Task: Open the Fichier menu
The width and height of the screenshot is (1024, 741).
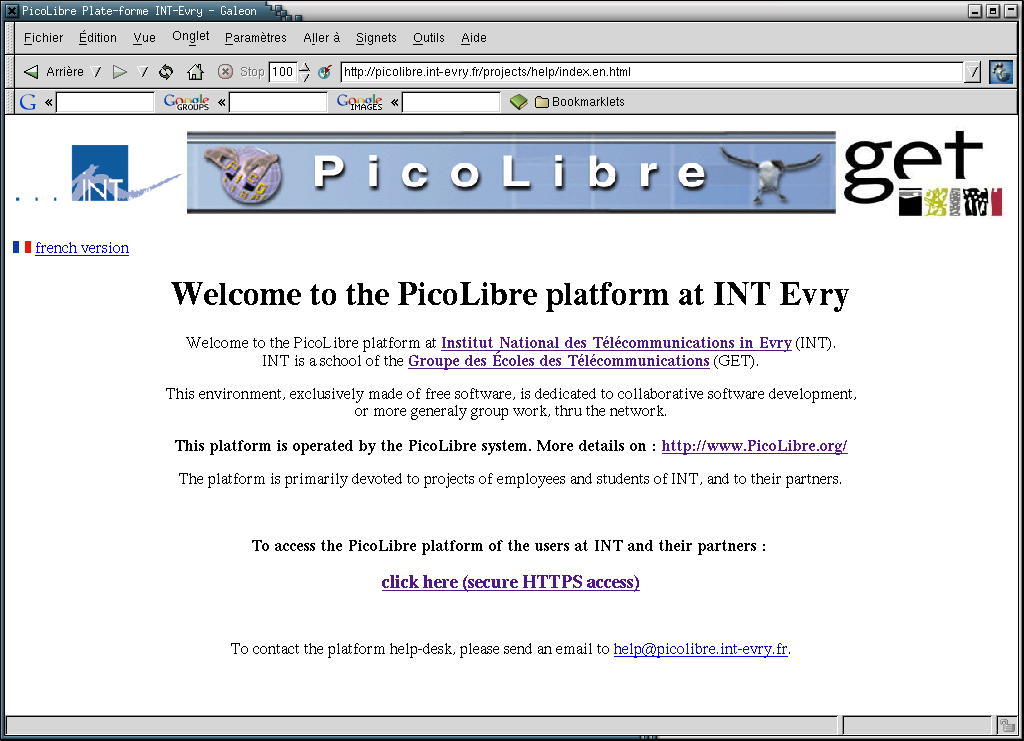Action: [x=43, y=38]
